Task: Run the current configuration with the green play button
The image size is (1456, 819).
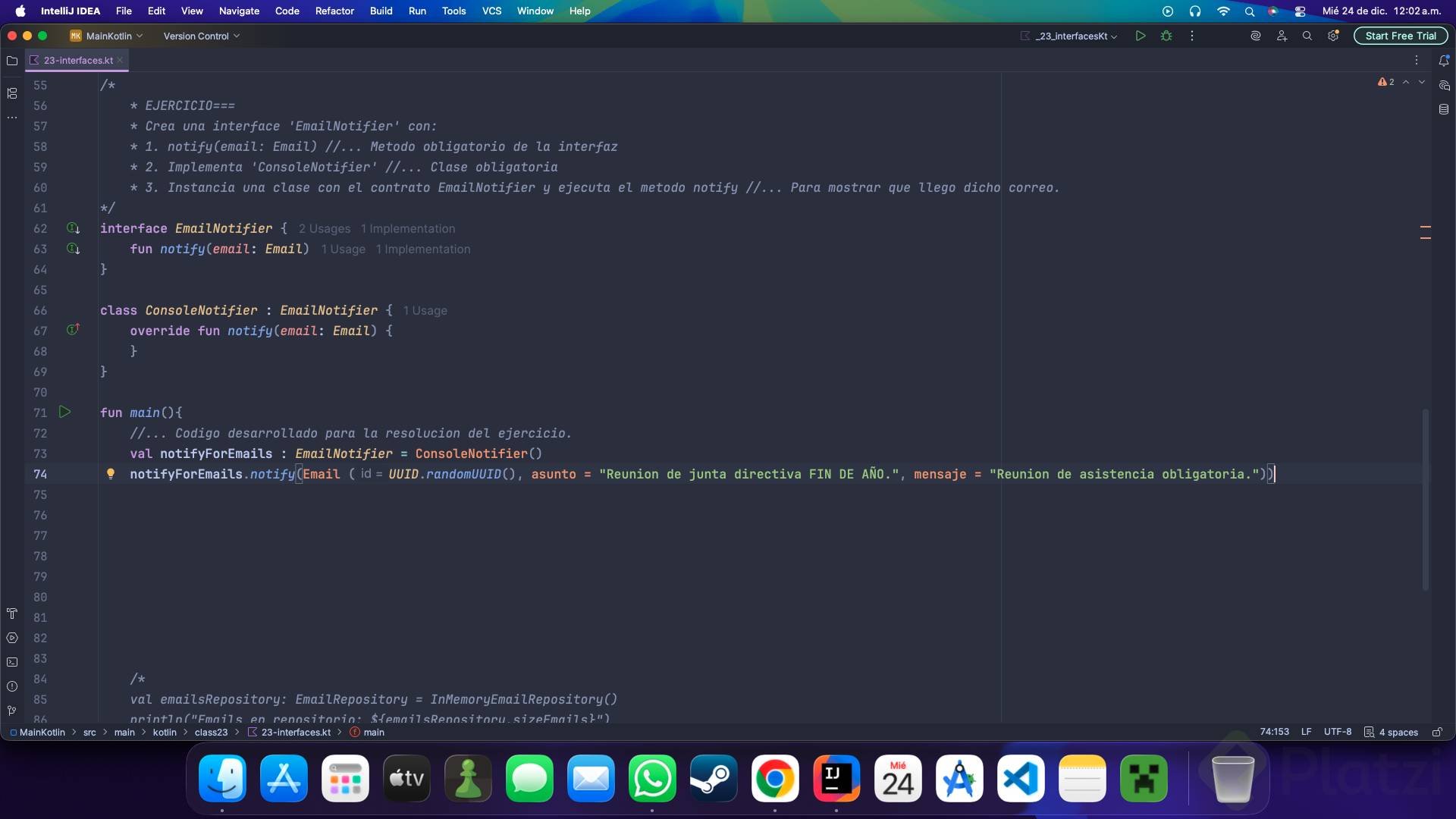Action: coord(1140,36)
